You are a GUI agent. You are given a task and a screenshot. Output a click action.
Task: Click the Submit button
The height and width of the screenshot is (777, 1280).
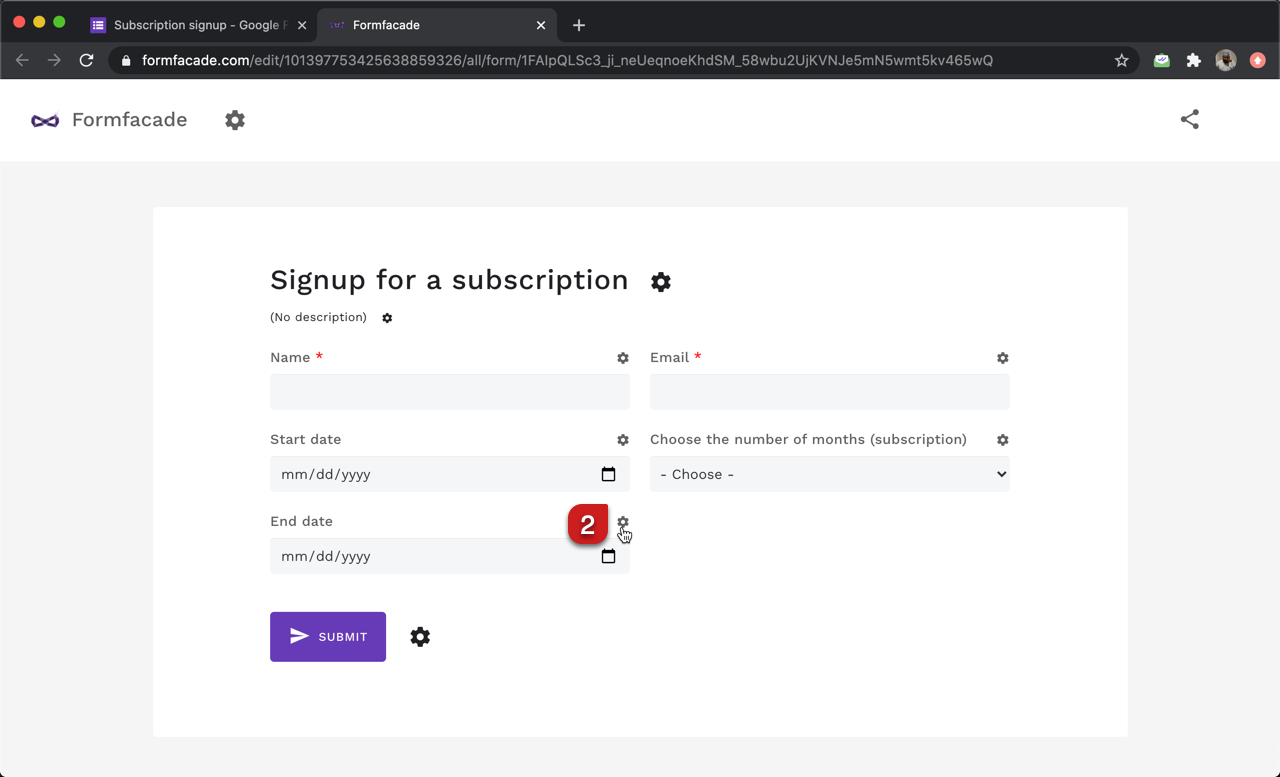(x=328, y=637)
